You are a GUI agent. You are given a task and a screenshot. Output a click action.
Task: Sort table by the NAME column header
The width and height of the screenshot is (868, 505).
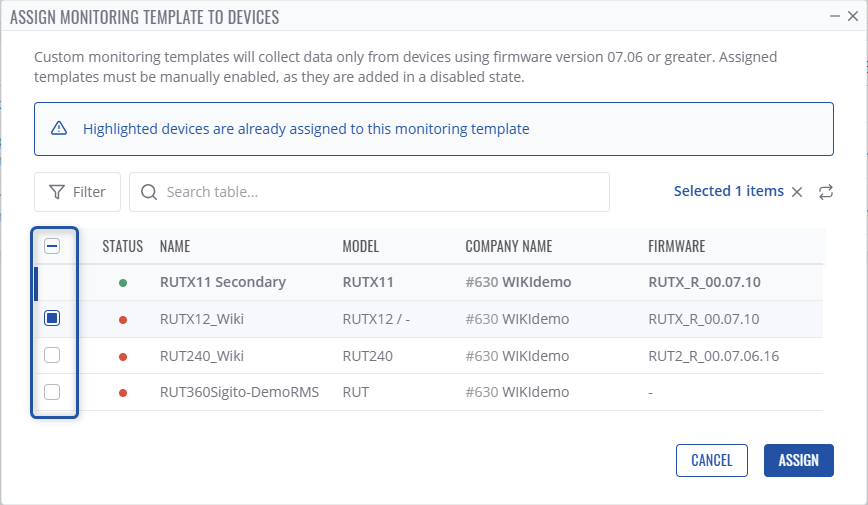[x=175, y=246]
